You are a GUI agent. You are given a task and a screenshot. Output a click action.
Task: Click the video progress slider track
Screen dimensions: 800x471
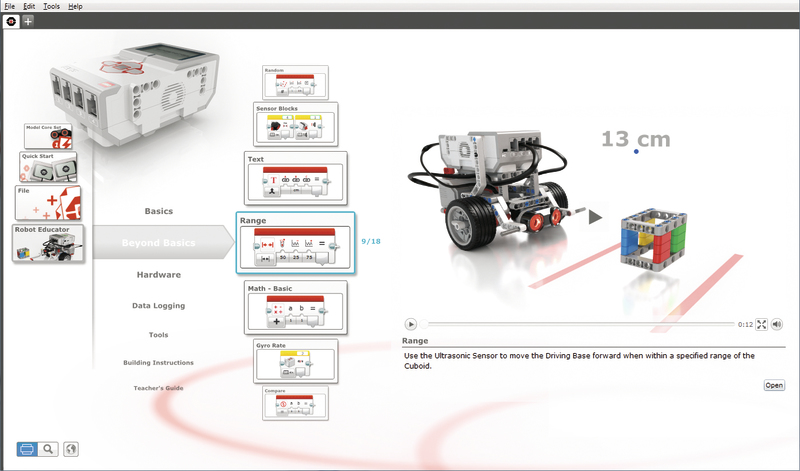click(x=579, y=324)
